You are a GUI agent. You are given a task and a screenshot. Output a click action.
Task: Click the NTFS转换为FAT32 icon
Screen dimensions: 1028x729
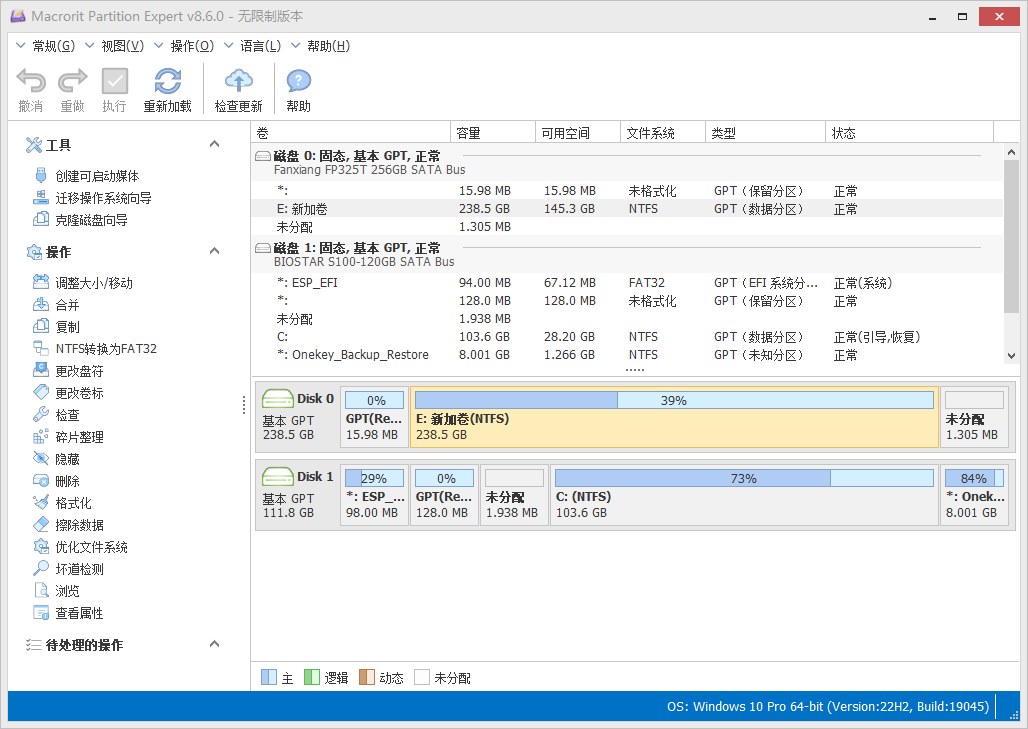tap(41, 348)
